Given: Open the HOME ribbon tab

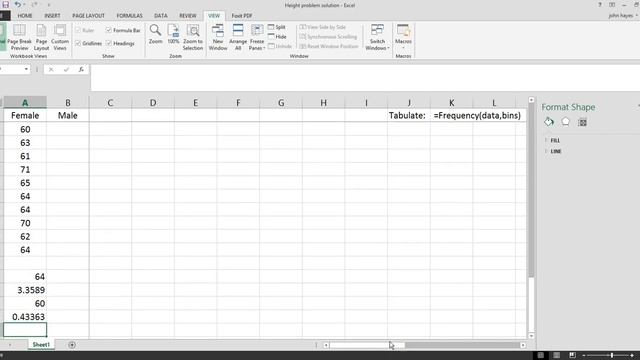Looking at the screenshot, I should point(24,16).
